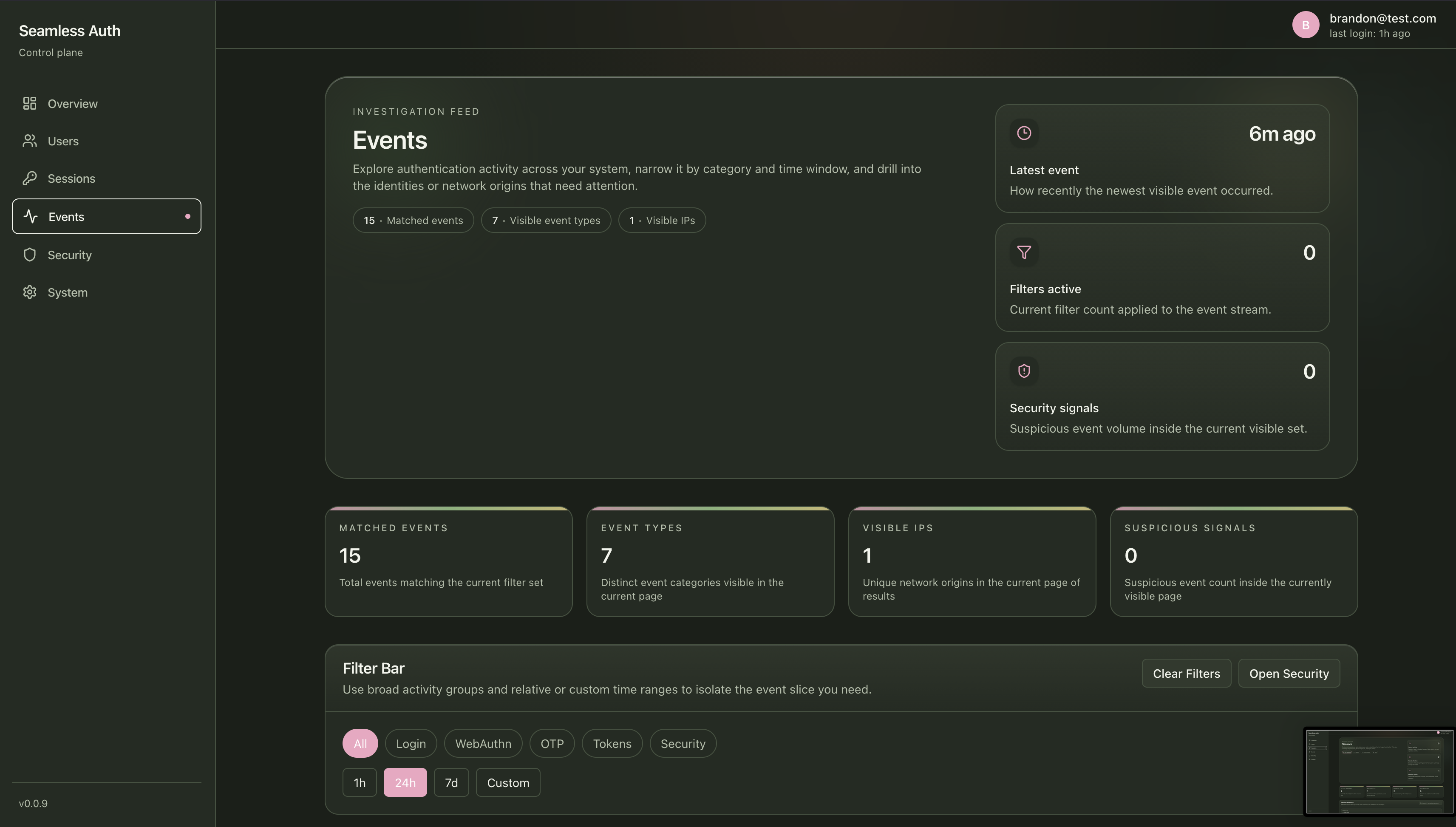Select the Events nav item
Image resolution: width=1456 pixels, height=827 pixels.
click(x=107, y=216)
